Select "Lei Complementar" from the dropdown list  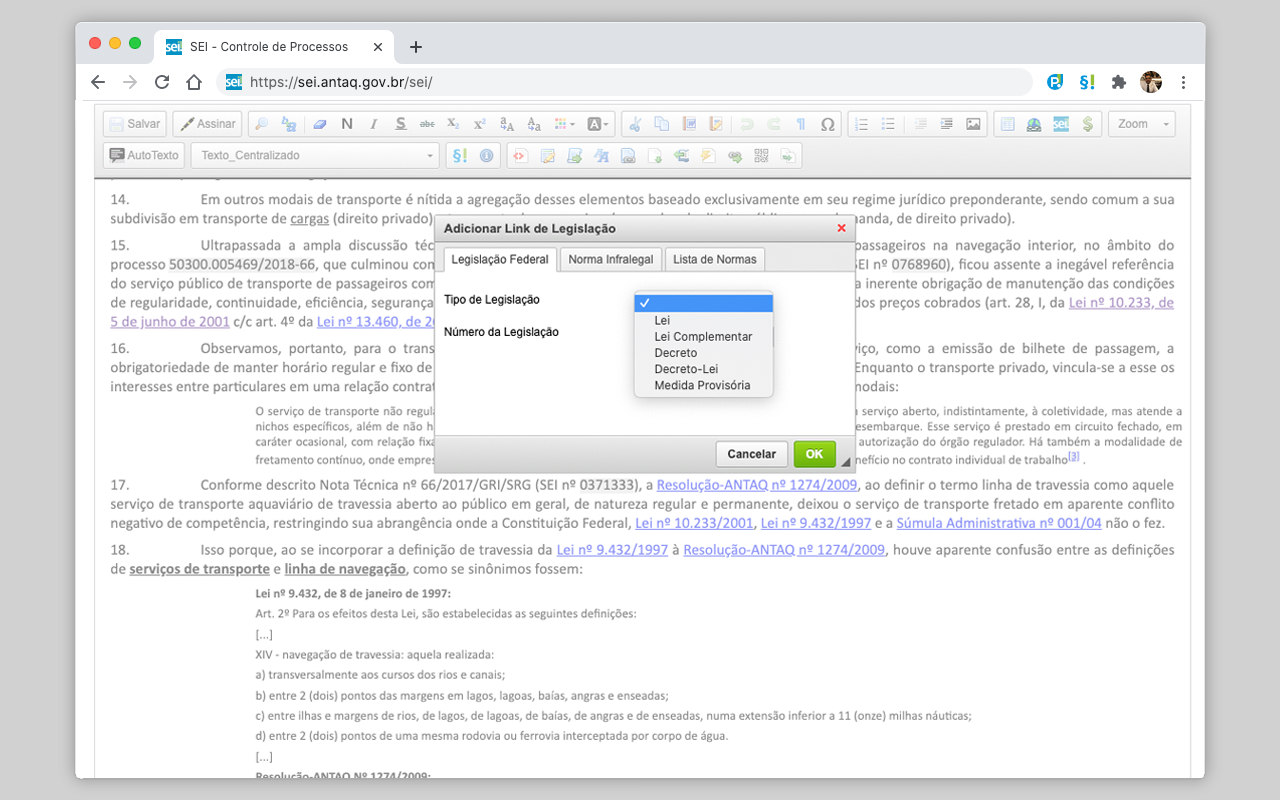click(x=703, y=337)
